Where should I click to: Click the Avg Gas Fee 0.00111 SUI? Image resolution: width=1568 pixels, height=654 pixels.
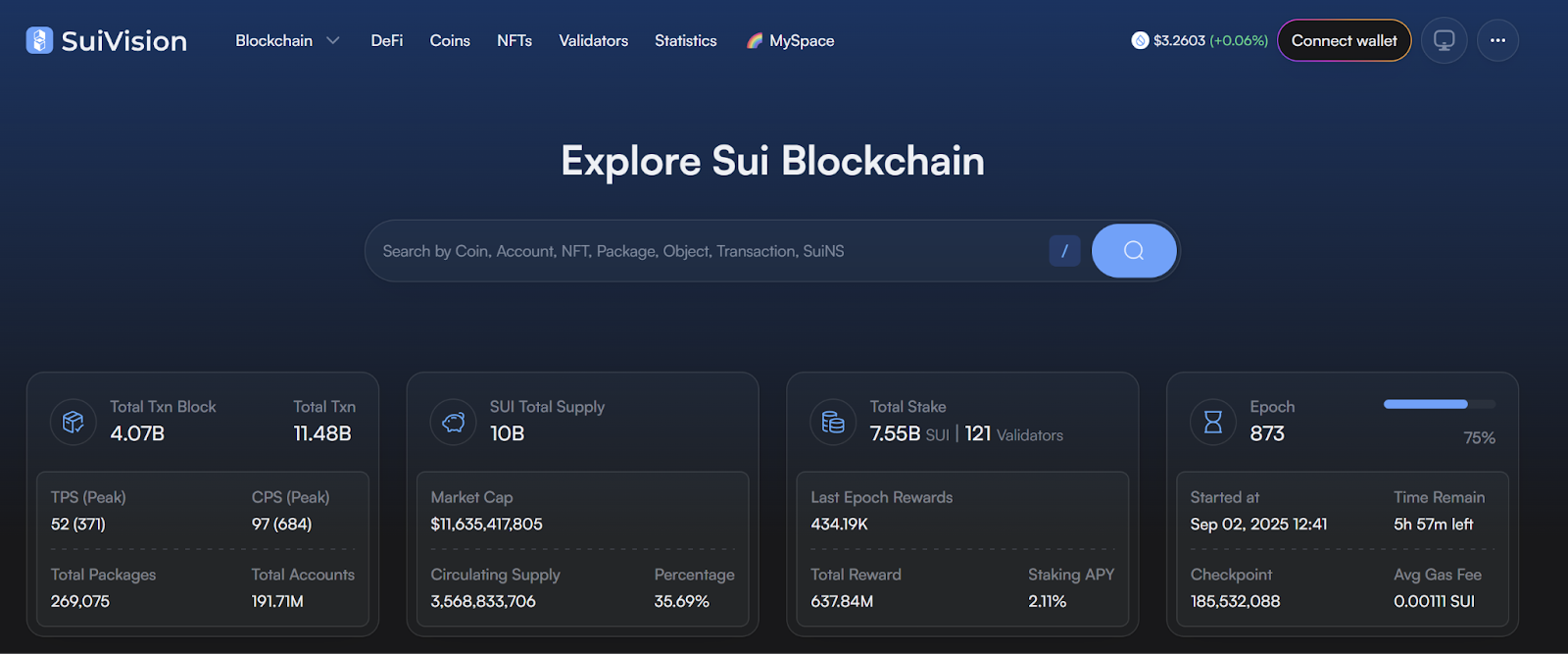tap(1434, 601)
